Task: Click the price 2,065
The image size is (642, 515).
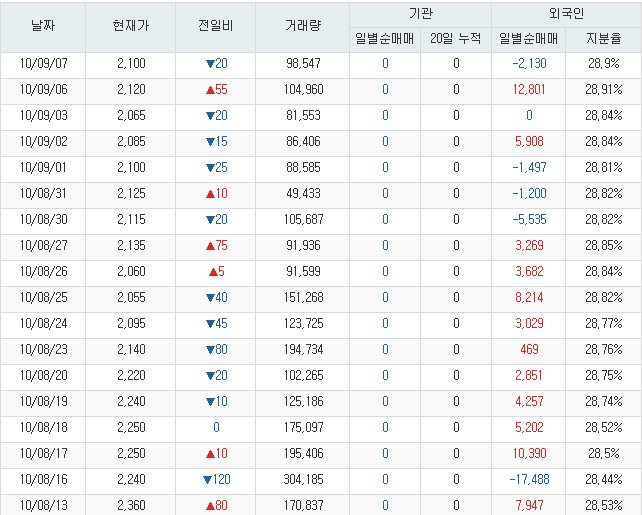Action: (x=131, y=115)
